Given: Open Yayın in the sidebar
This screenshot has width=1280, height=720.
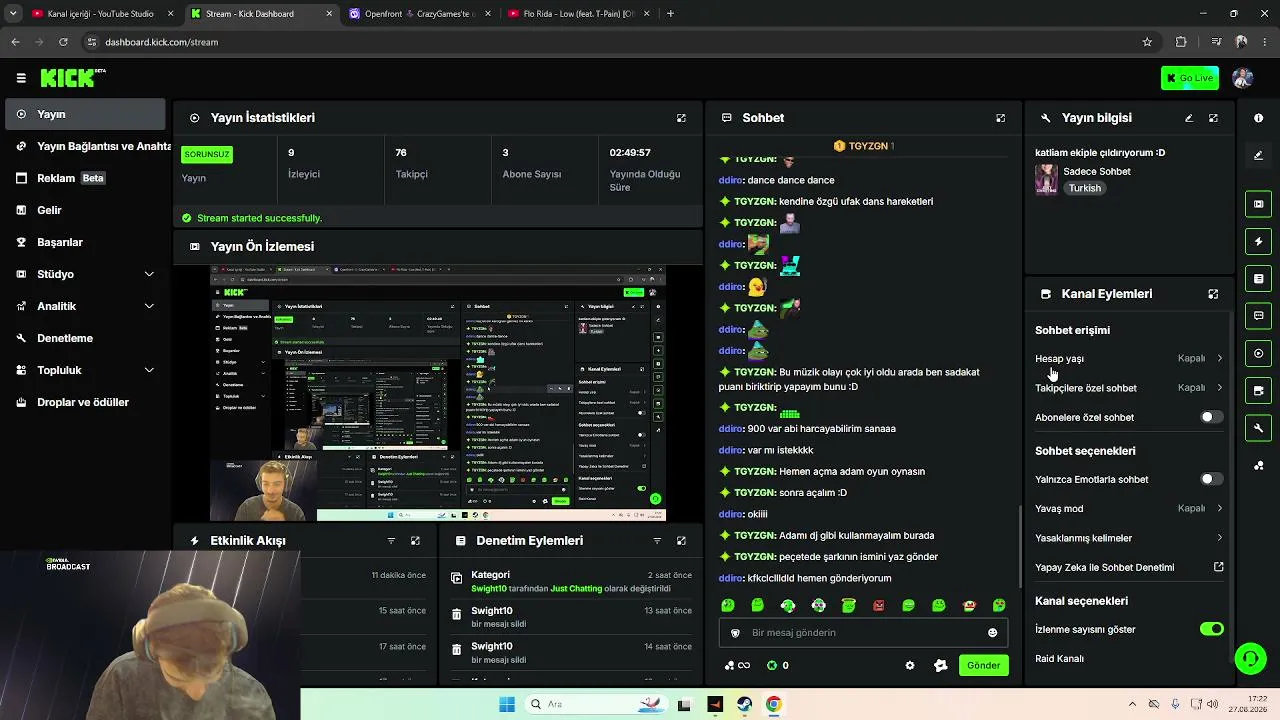Looking at the screenshot, I should [x=84, y=114].
